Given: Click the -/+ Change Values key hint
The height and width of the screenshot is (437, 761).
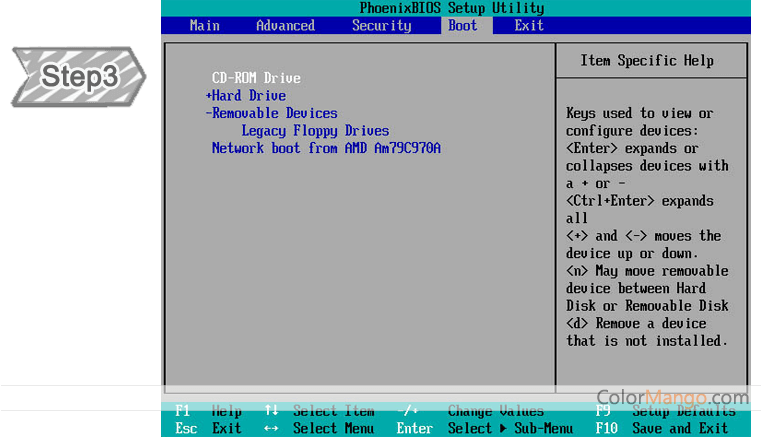Looking at the screenshot, I should point(409,411).
